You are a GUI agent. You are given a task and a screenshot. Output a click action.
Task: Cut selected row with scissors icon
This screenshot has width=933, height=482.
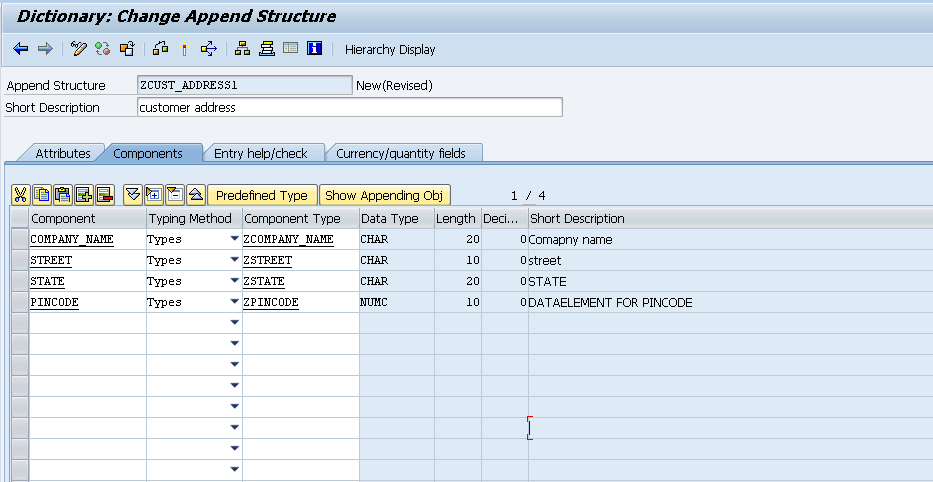click(21, 195)
